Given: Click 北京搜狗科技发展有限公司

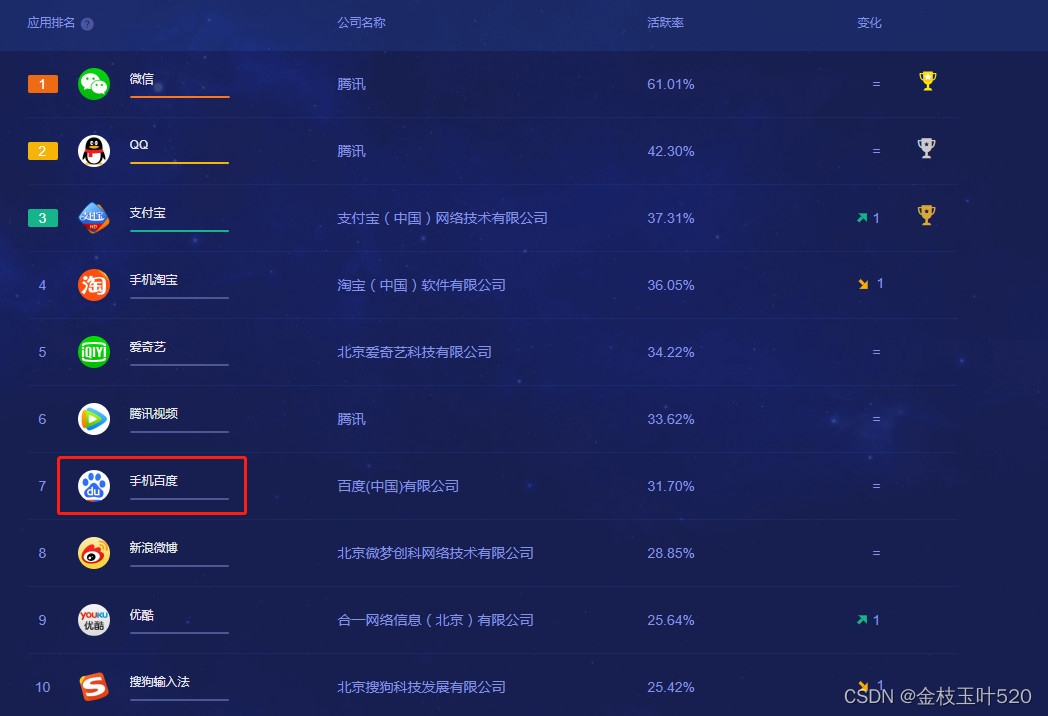Looking at the screenshot, I should pos(421,687).
